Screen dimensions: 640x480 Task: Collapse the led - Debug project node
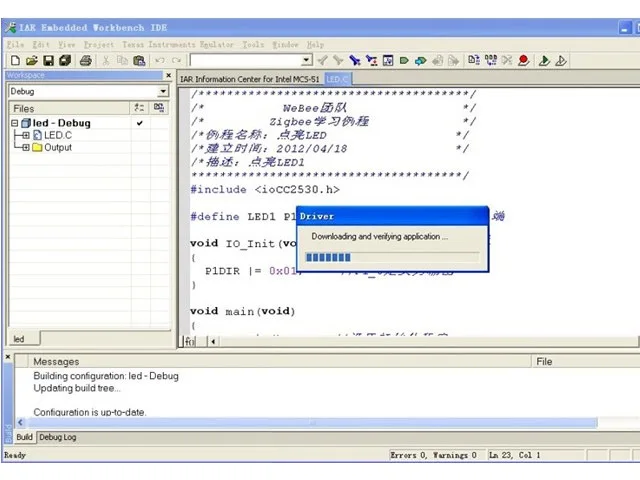15,123
